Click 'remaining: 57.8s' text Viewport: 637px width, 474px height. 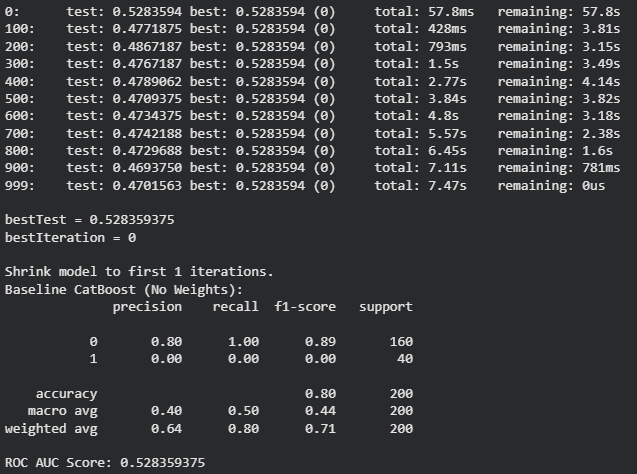point(559,12)
